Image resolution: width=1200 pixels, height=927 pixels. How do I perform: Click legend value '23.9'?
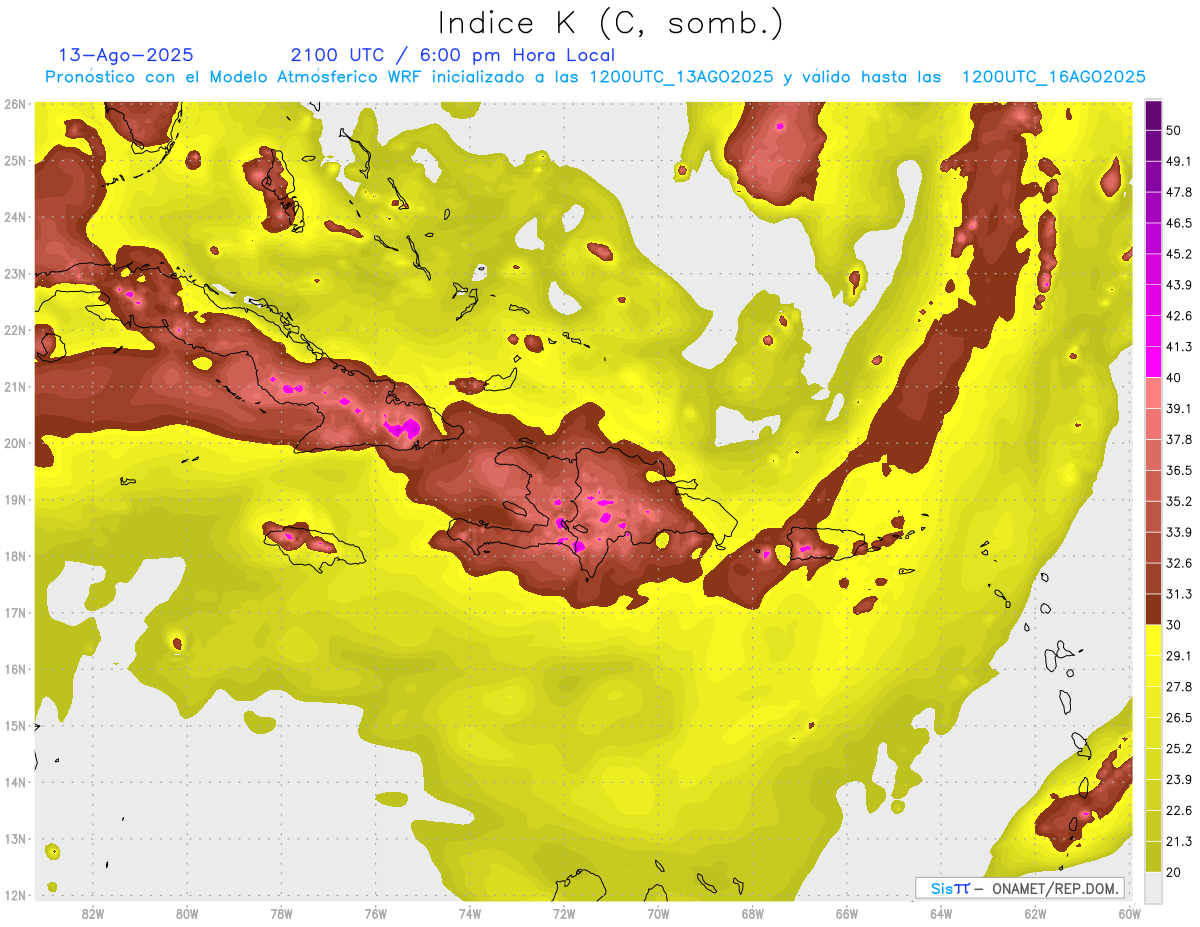(1179, 779)
